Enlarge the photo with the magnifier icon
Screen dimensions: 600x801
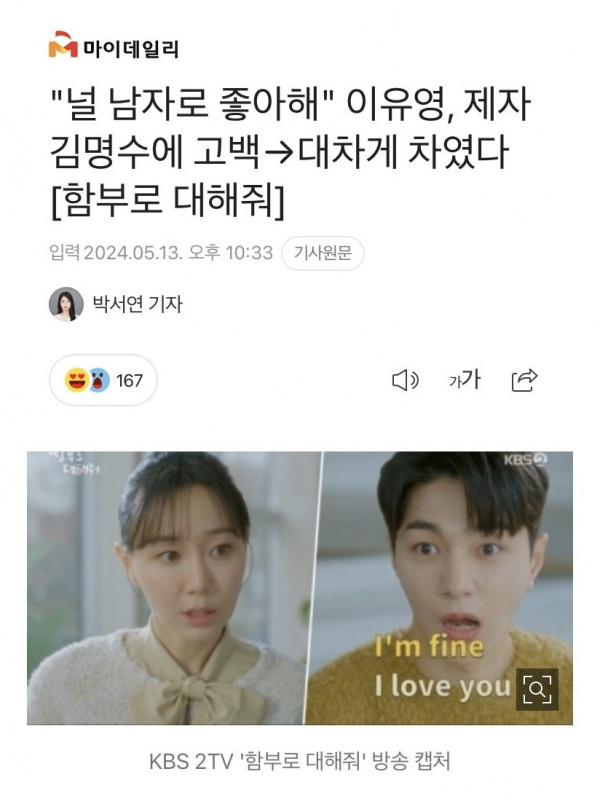pos(537,690)
